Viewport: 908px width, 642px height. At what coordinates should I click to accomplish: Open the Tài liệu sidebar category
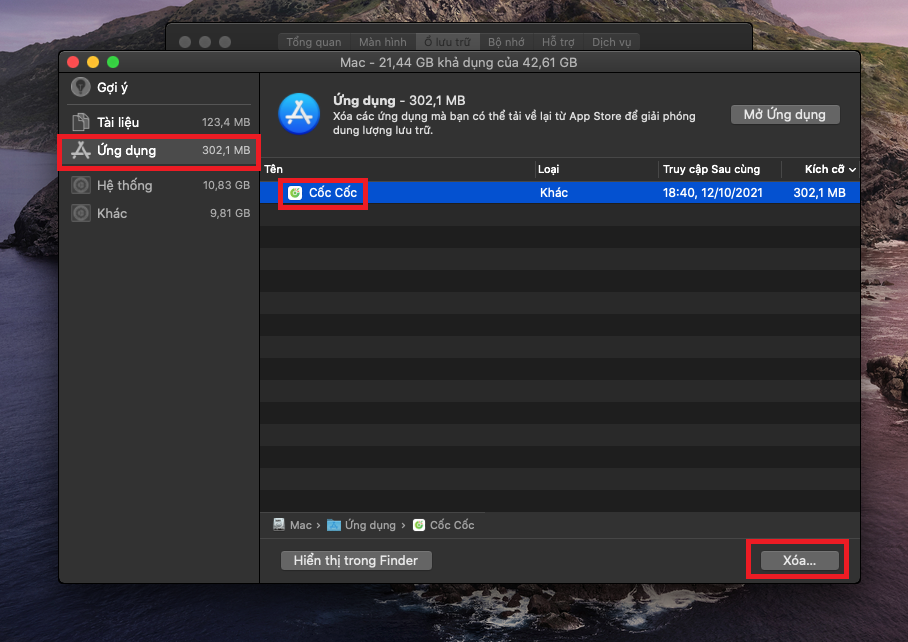click(x=160, y=122)
